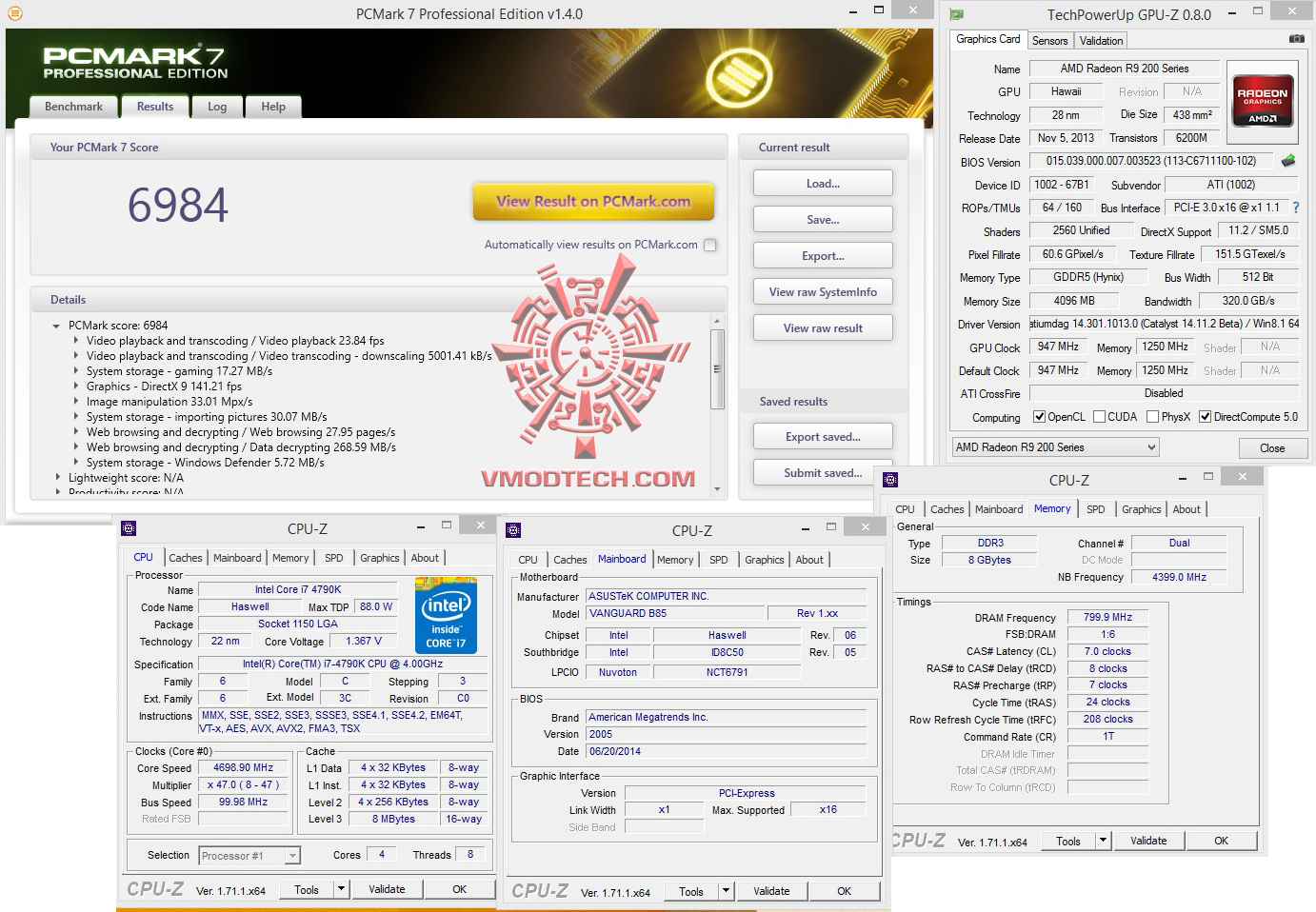This screenshot has height=912, width=1316.
Task: Open the SPD tab in CPU-Z Memory window
Action: coord(1096,509)
